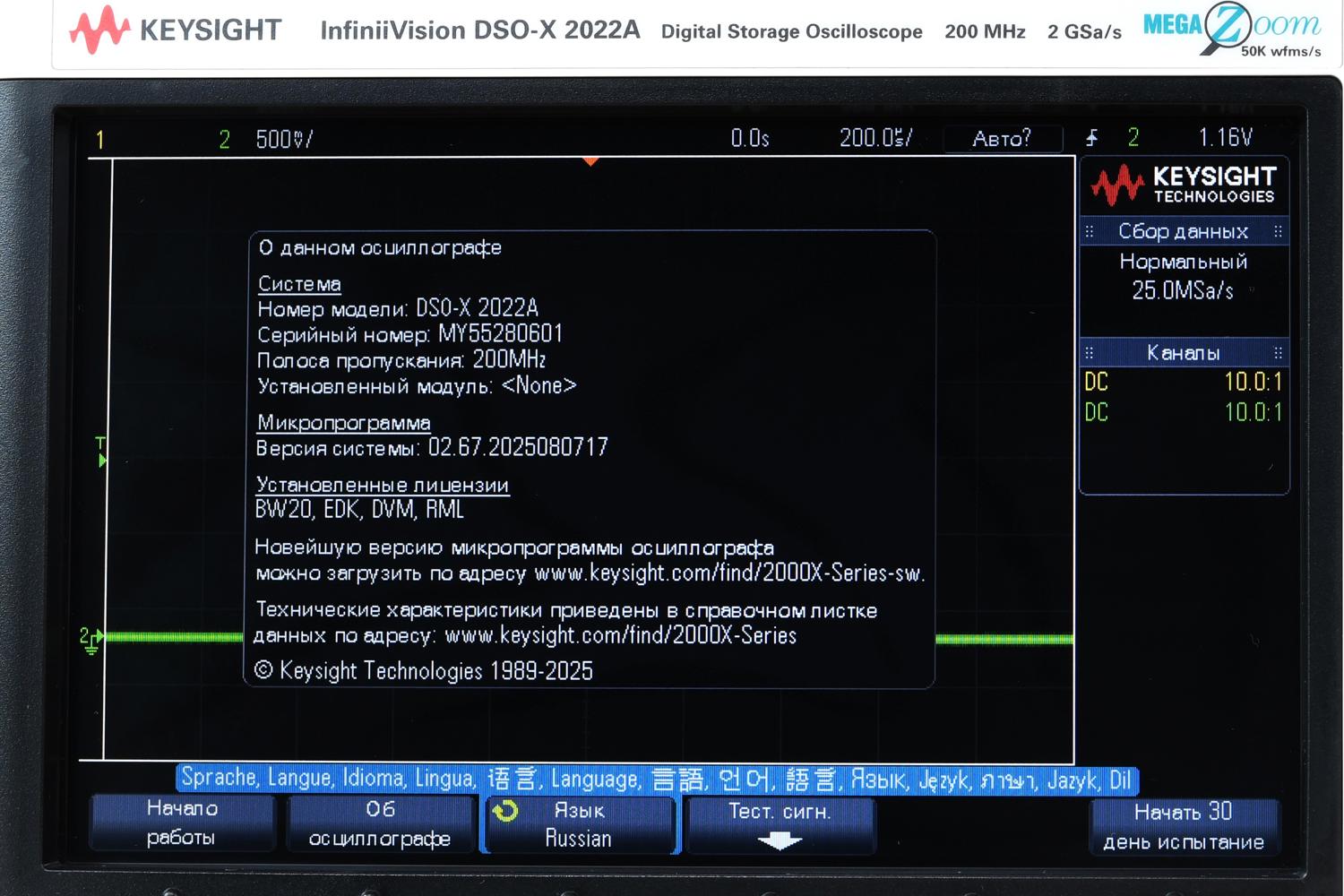The width and height of the screenshot is (1344, 896).
Task: Click the Keysight Technologies logo in sidebar
Action: click(x=1184, y=185)
